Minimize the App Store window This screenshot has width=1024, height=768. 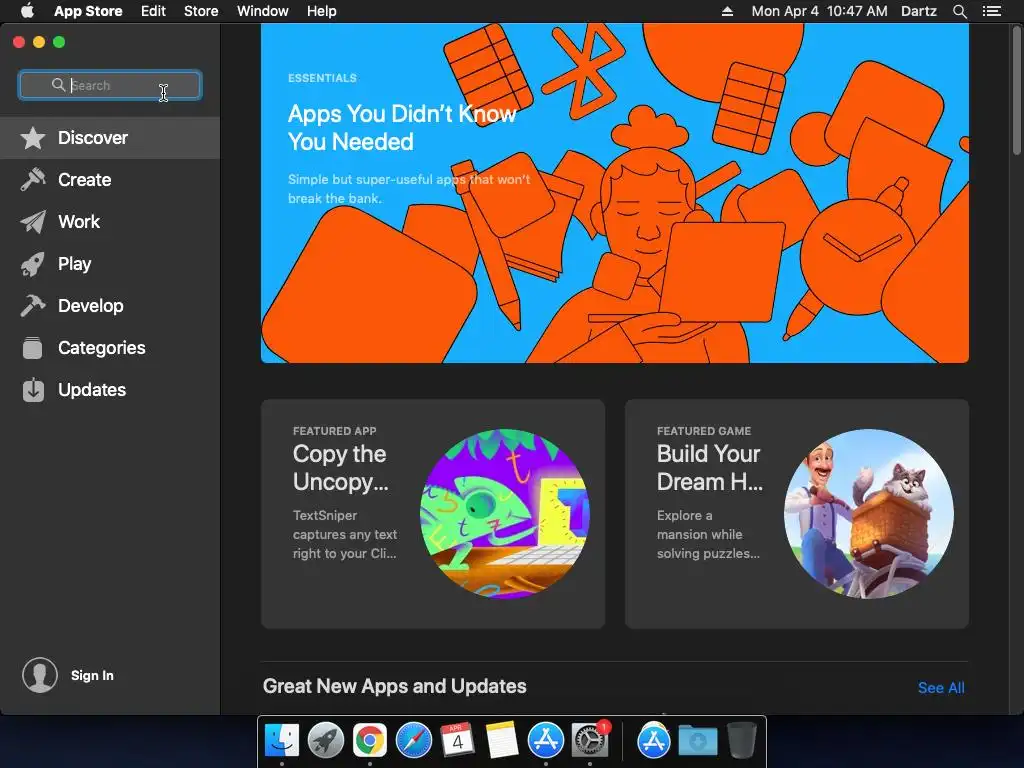pos(39,42)
